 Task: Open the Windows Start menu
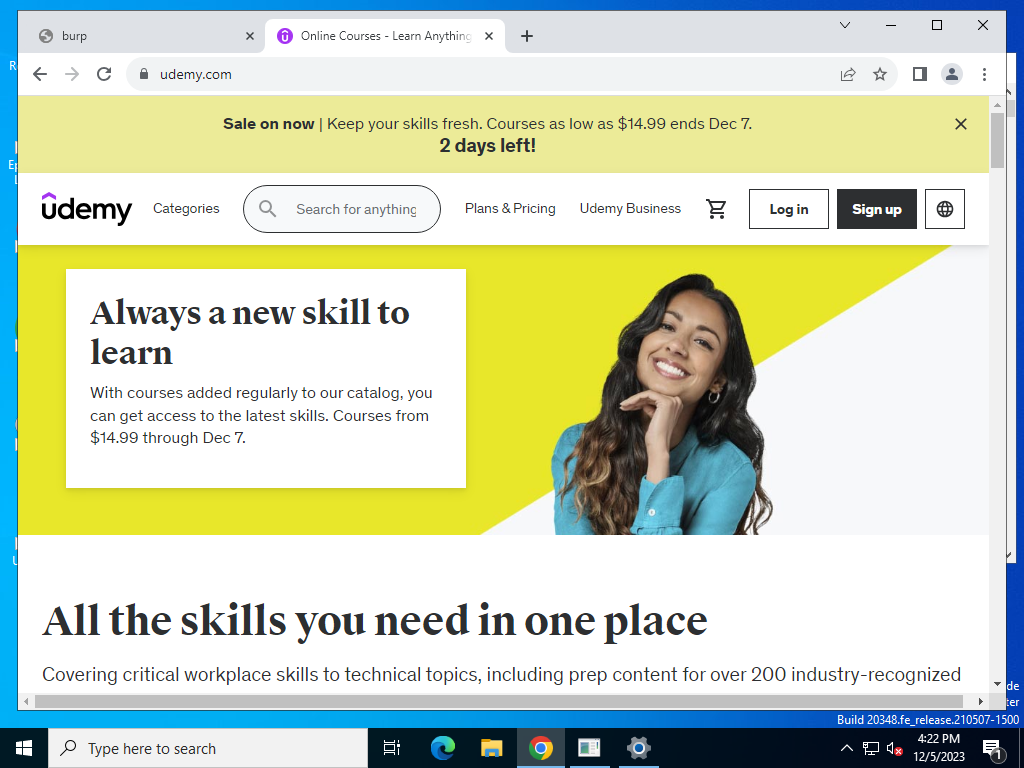24,748
